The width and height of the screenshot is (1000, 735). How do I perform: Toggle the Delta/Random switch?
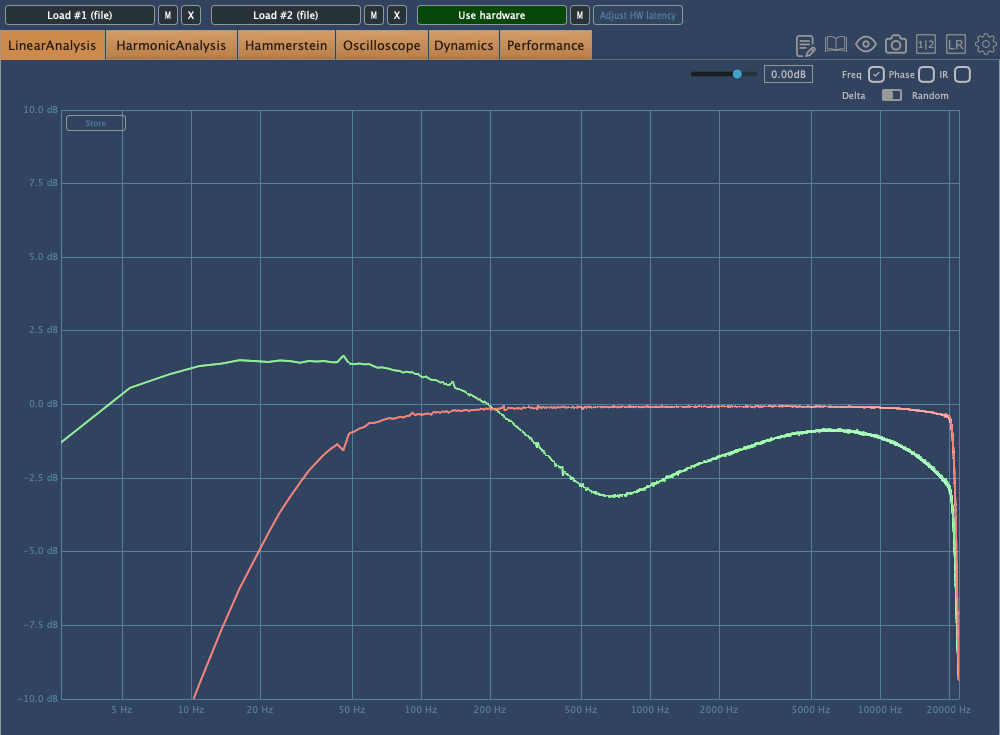pyautogui.click(x=891, y=95)
